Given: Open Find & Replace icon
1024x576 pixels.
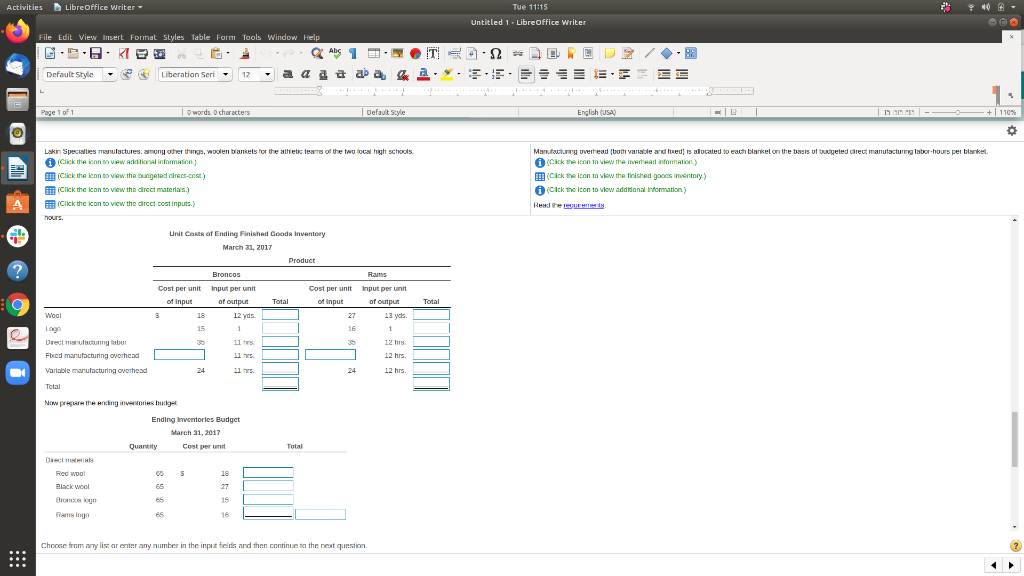Looking at the screenshot, I should [317, 54].
